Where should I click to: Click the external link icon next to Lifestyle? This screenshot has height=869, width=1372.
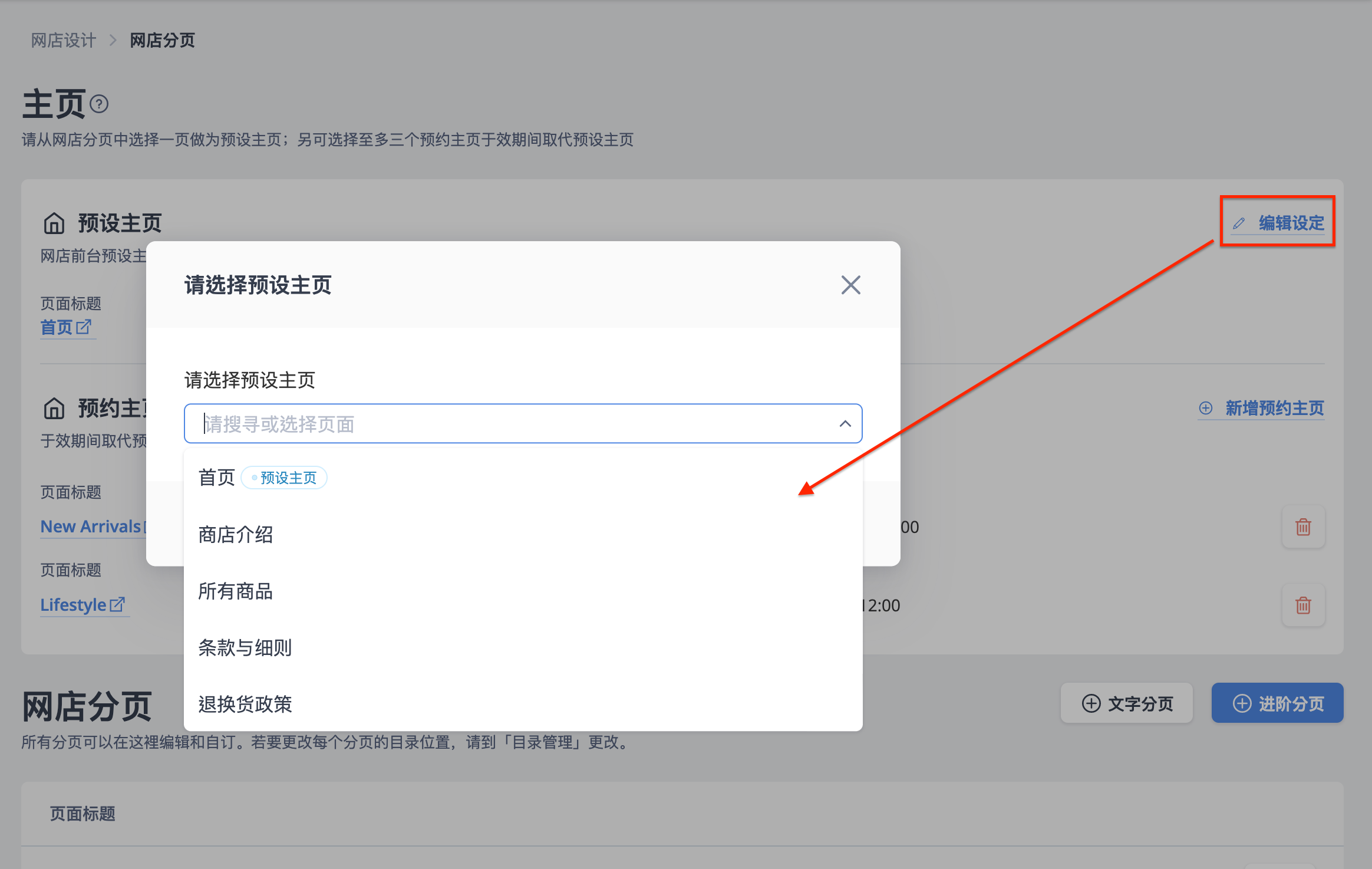(117, 604)
